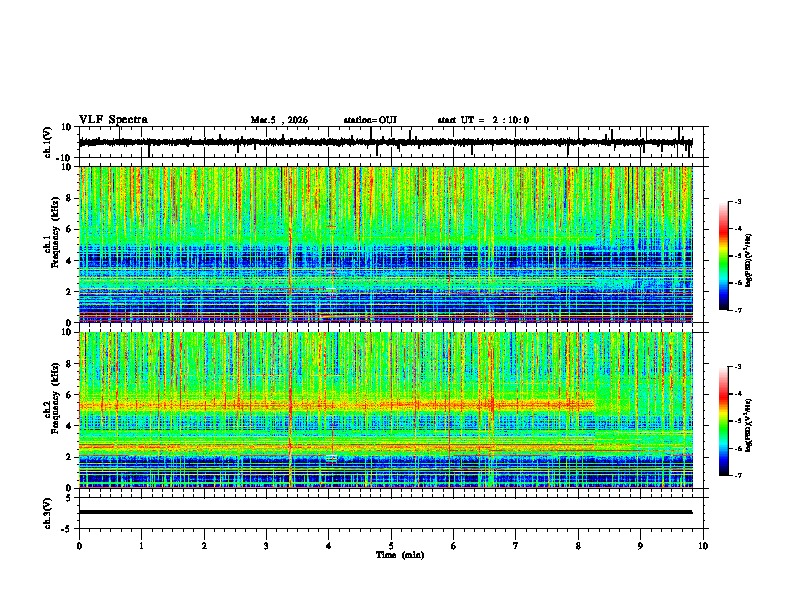Click the ch.1 voltage waveform trace
Image resolution: width=792 pixels, height=612 pixels.
tap(385, 142)
